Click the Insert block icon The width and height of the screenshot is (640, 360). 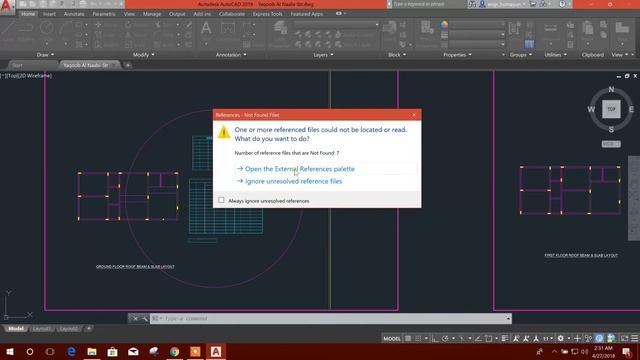[x=389, y=27]
